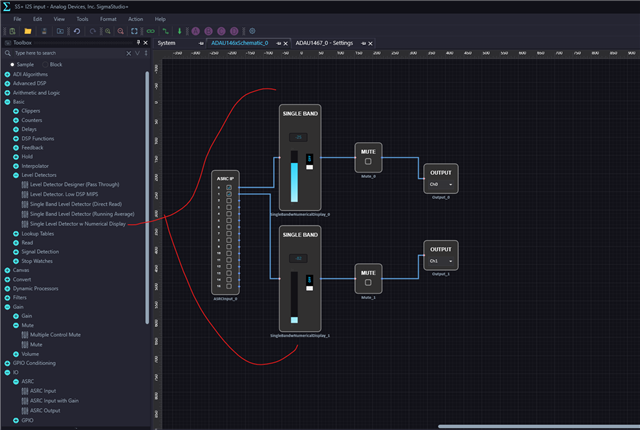
Task: Click the upper Single Band level meter
Action: 294,176
